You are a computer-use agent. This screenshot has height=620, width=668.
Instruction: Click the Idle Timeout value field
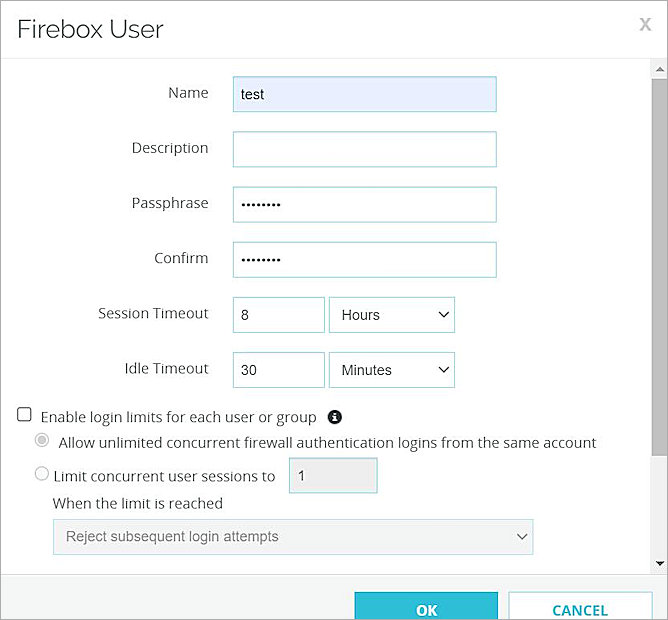278,370
